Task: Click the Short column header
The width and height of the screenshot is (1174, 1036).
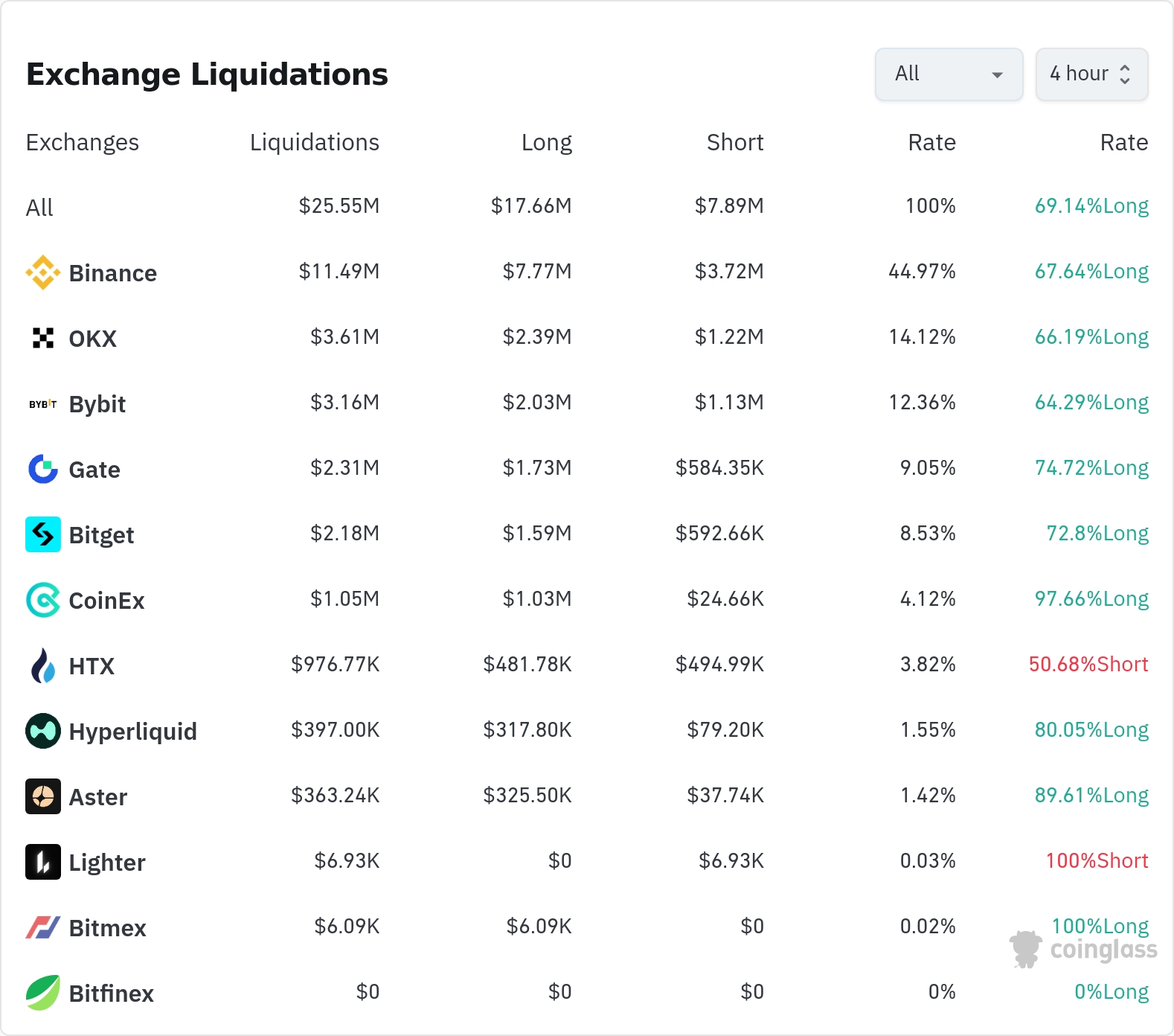Action: click(x=734, y=143)
